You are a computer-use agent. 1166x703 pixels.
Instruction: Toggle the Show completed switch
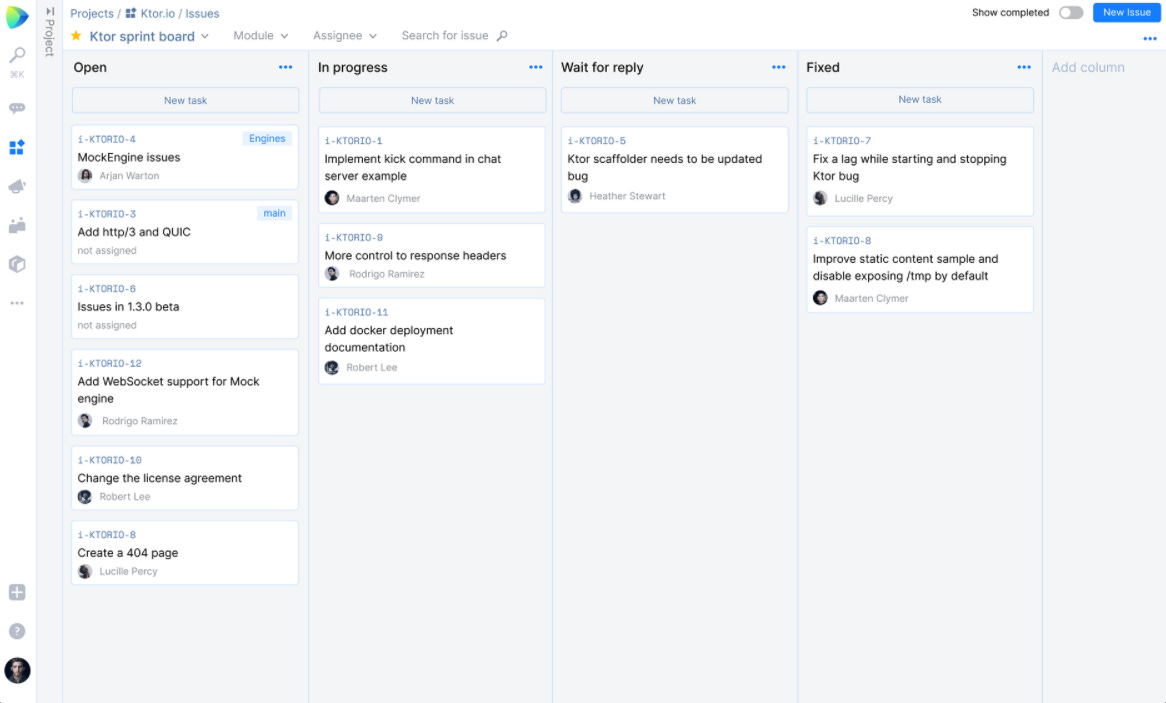pos(1071,13)
